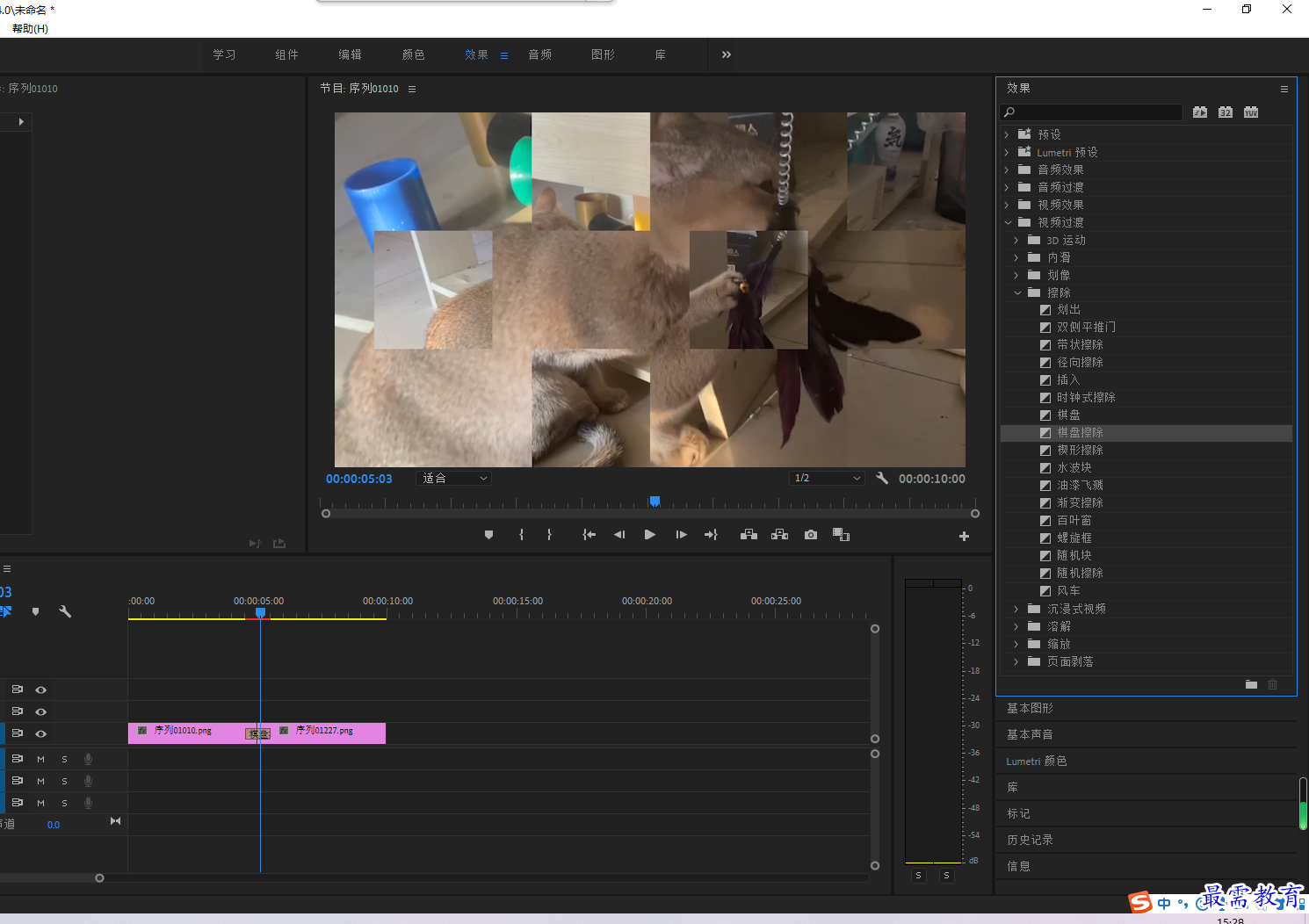The image size is (1309, 924).
Task: Collapse the 视频过渡 folder arrow
Action: 1008,222
